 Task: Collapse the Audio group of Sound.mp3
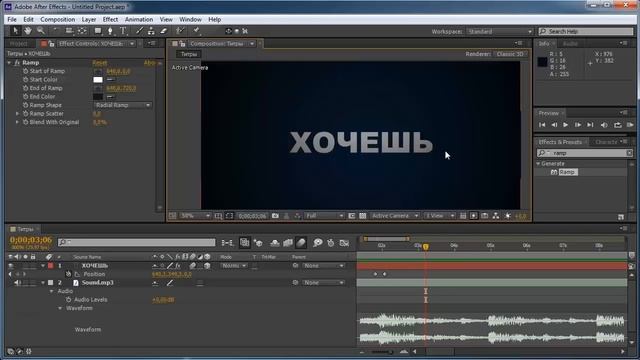[x=51, y=291]
